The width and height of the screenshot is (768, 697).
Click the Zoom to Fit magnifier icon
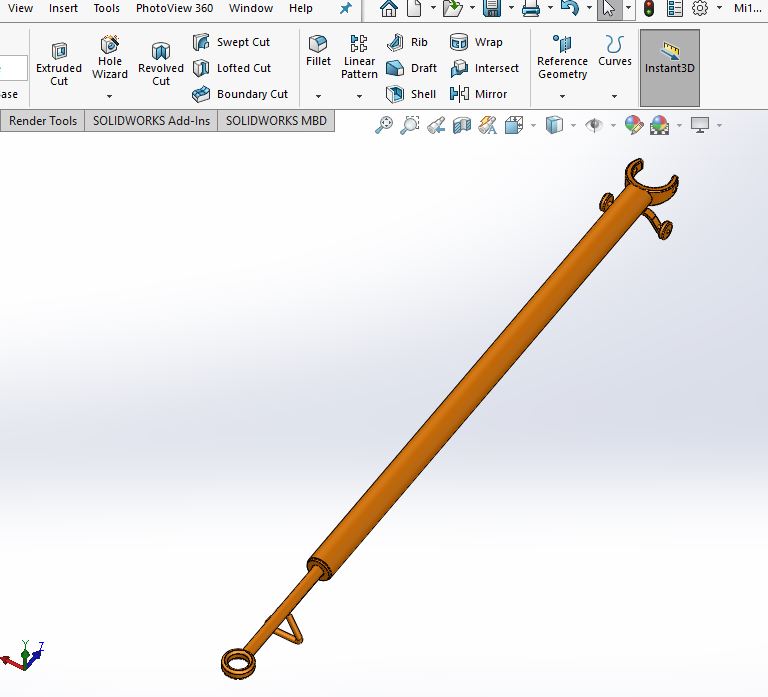click(x=384, y=125)
